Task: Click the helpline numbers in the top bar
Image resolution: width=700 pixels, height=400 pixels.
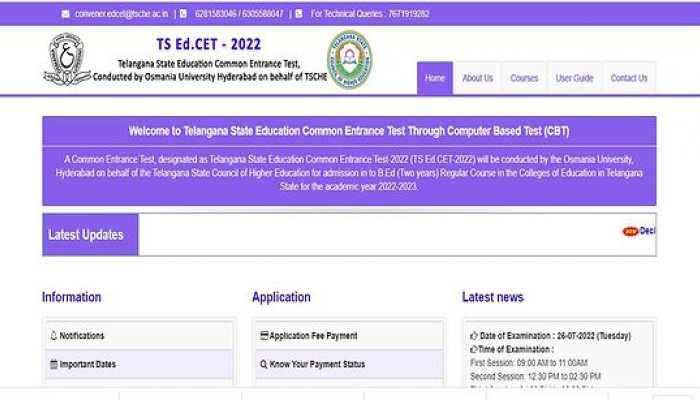Action: [x=239, y=14]
